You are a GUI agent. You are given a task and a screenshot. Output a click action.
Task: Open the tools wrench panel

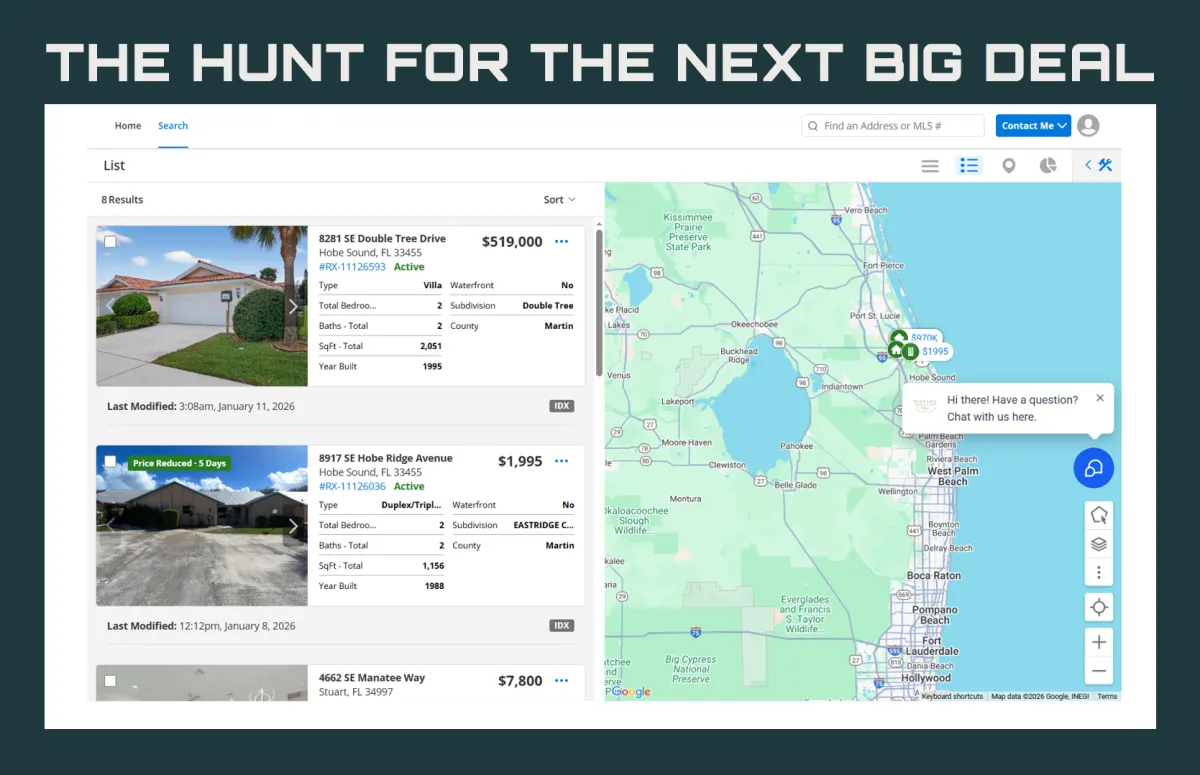click(x=1099, y=166)
